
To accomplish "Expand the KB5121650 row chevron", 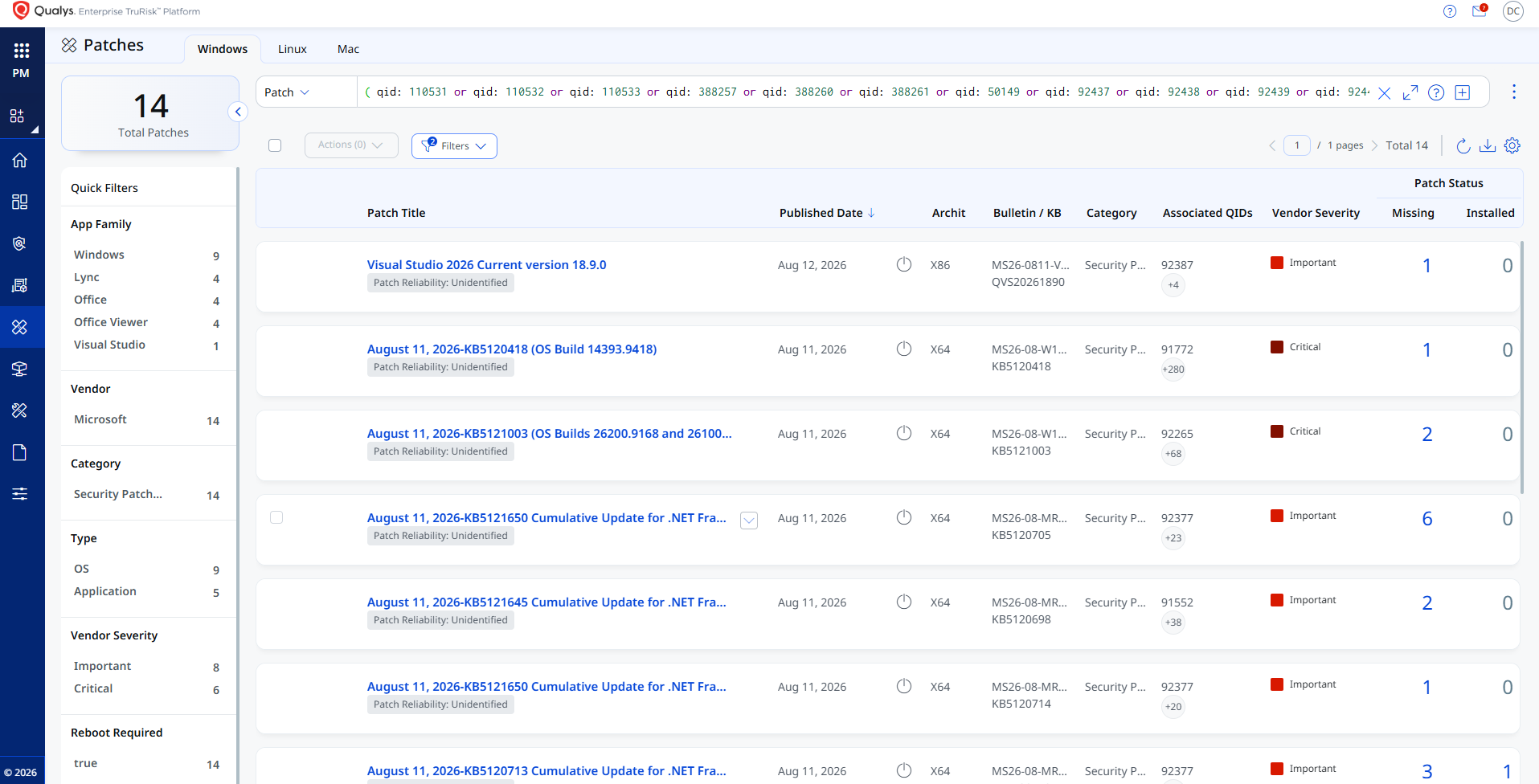I will pos(749,521).
